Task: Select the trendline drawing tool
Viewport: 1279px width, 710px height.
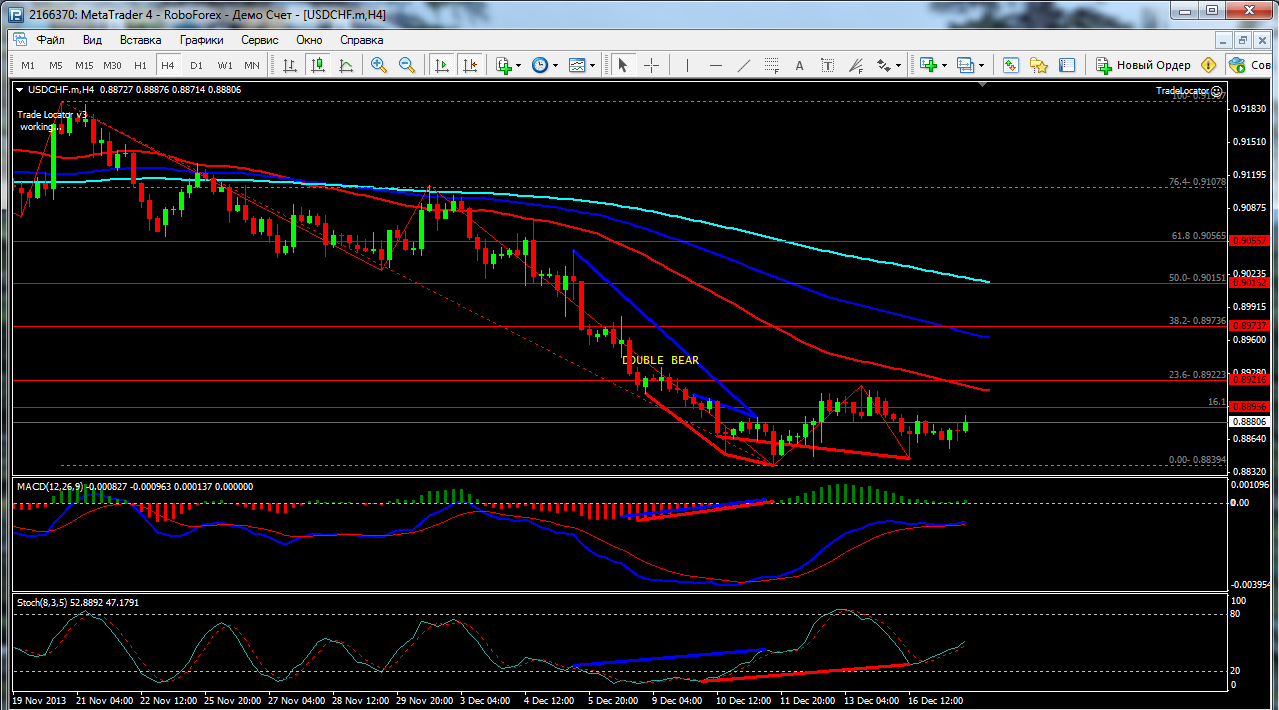Action: 743,65
